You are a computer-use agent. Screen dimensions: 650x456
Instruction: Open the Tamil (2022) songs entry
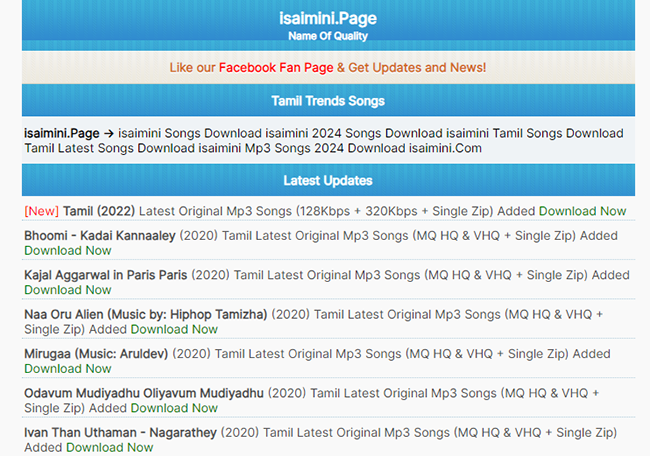click(99, 211)
